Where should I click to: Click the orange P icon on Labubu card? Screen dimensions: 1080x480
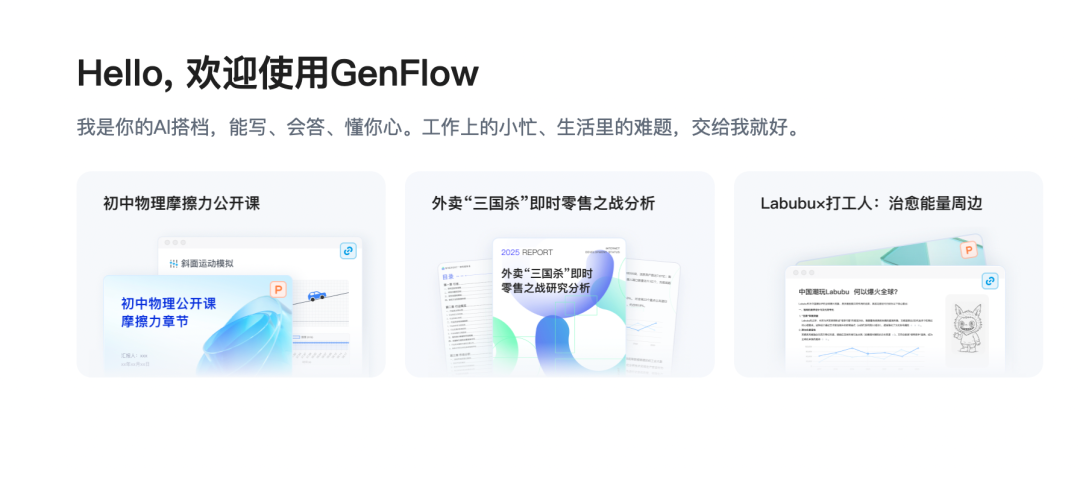click(x=969, y=250)
